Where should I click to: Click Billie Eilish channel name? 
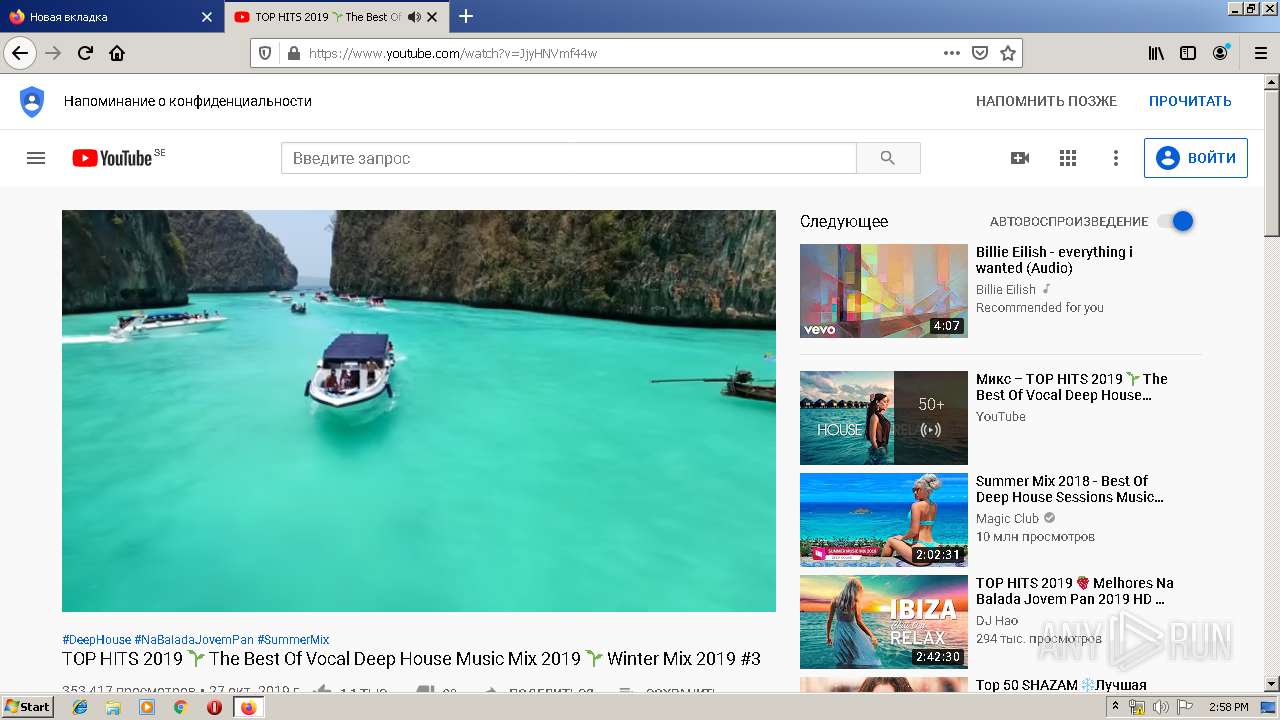tap(1006, 290)
